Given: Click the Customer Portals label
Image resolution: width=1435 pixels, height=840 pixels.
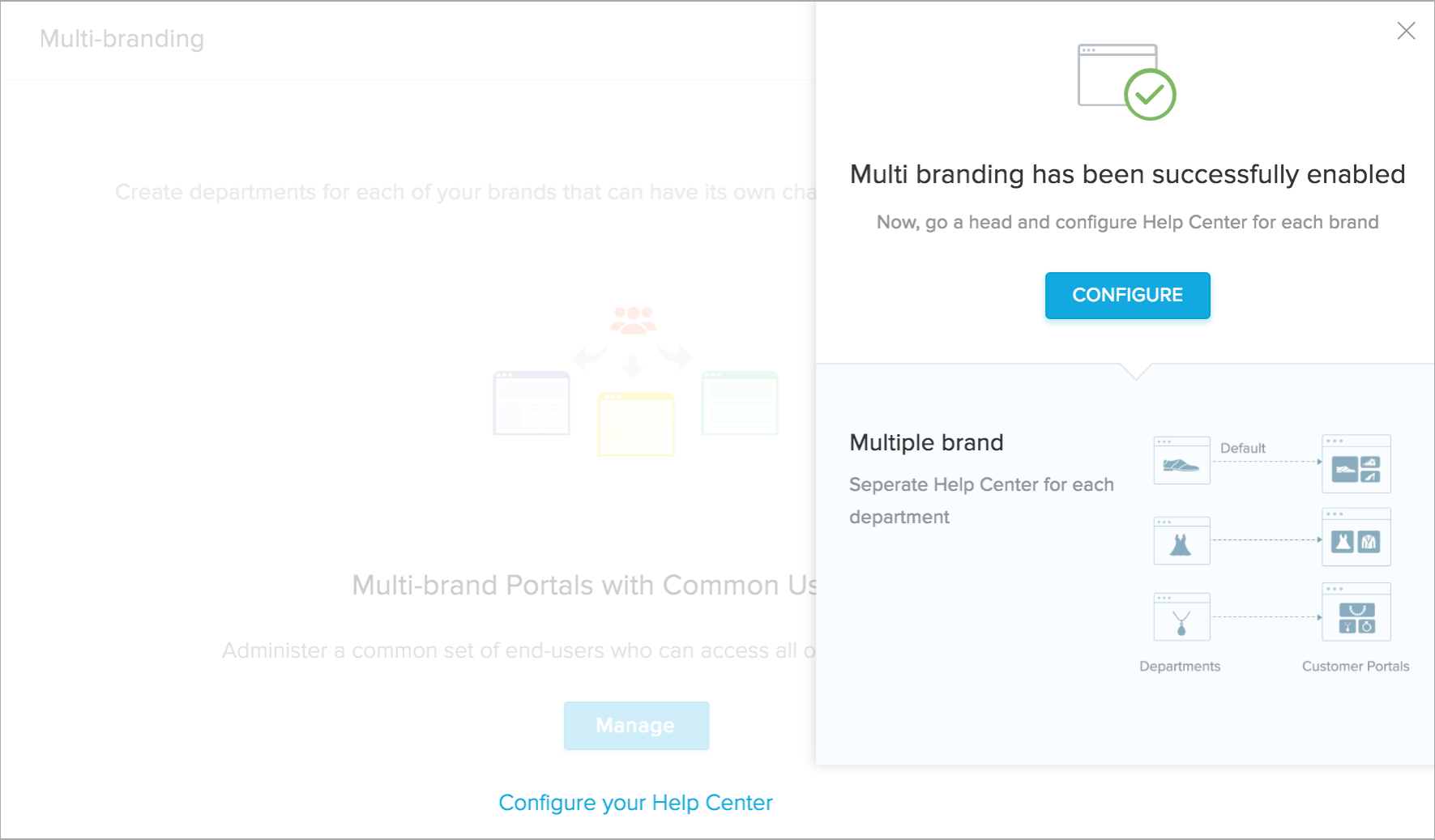Looking at the screenshot, I should coord(1355,666).
